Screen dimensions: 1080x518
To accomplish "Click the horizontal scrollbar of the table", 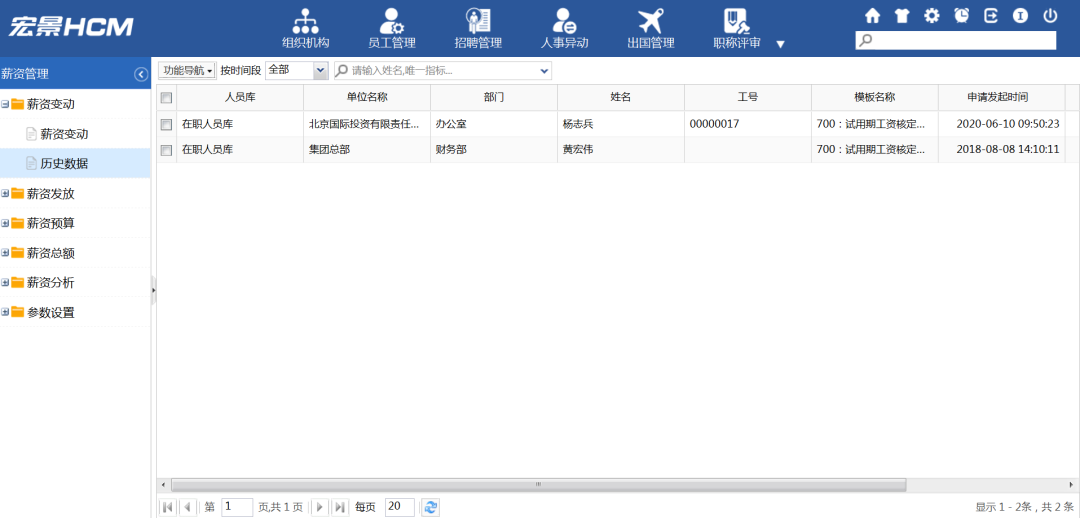I will click(x=536, y=485).
